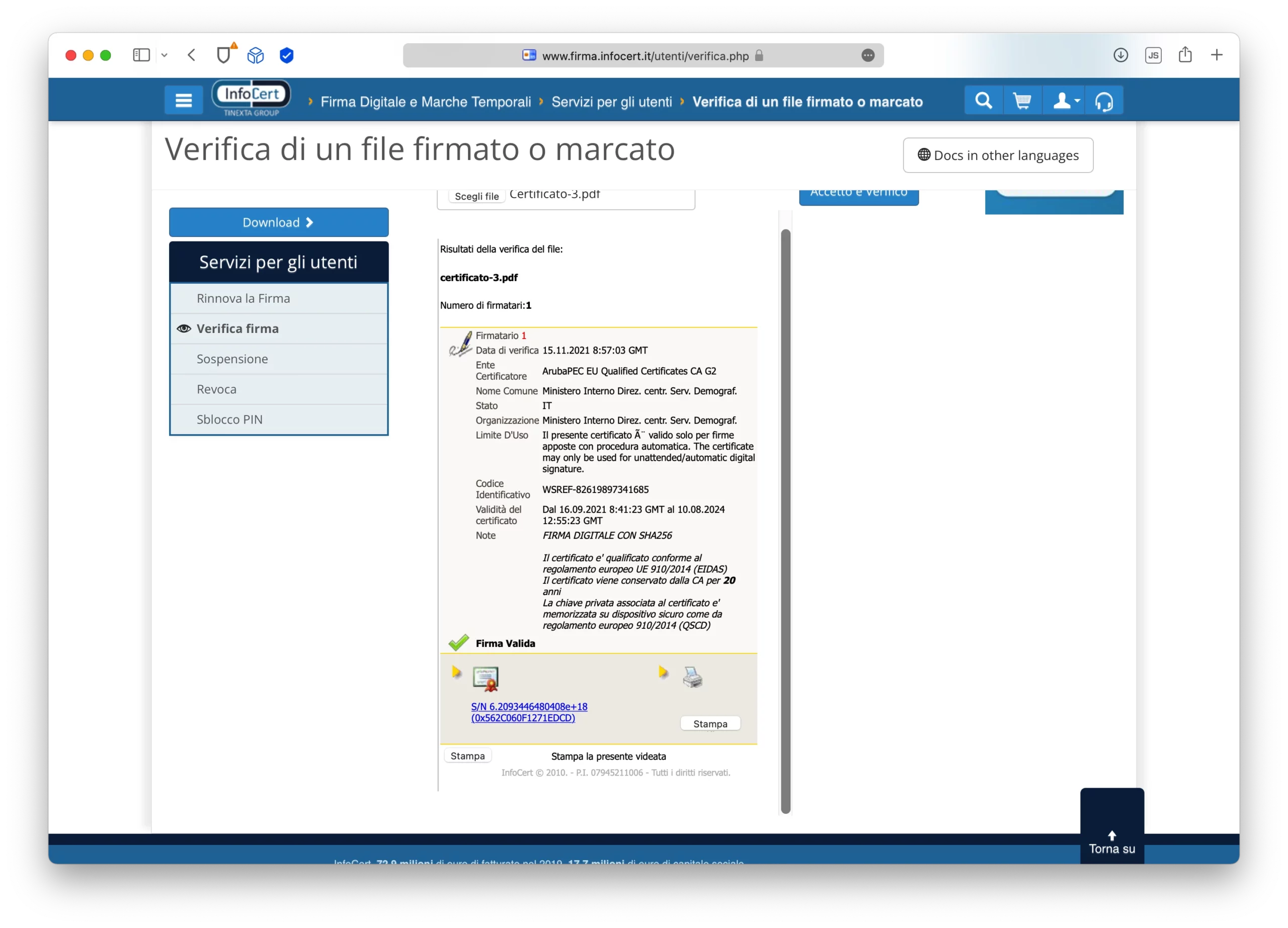Click the 'certificato-3.pdf' file name text
The width and height of the screenshot is (1288, 928).
[x=479, y=278]
